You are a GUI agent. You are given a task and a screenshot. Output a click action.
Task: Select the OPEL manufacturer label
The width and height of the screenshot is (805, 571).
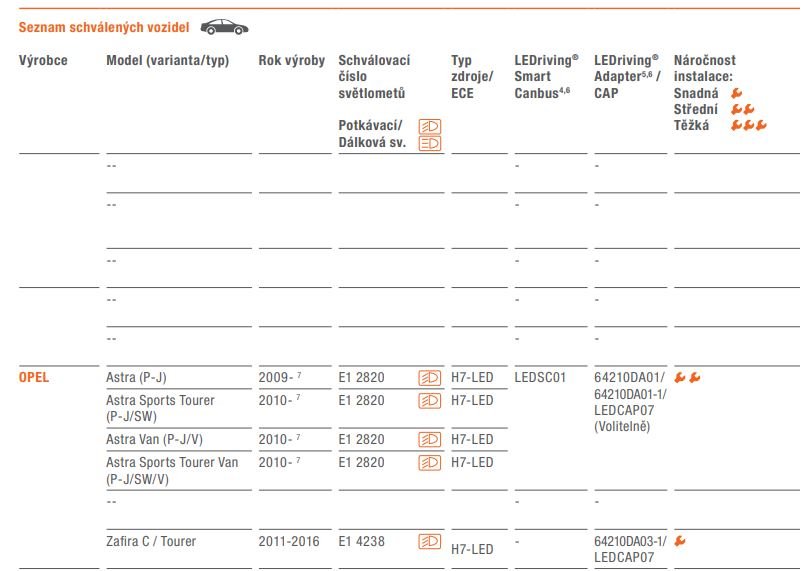click(34, 378)
